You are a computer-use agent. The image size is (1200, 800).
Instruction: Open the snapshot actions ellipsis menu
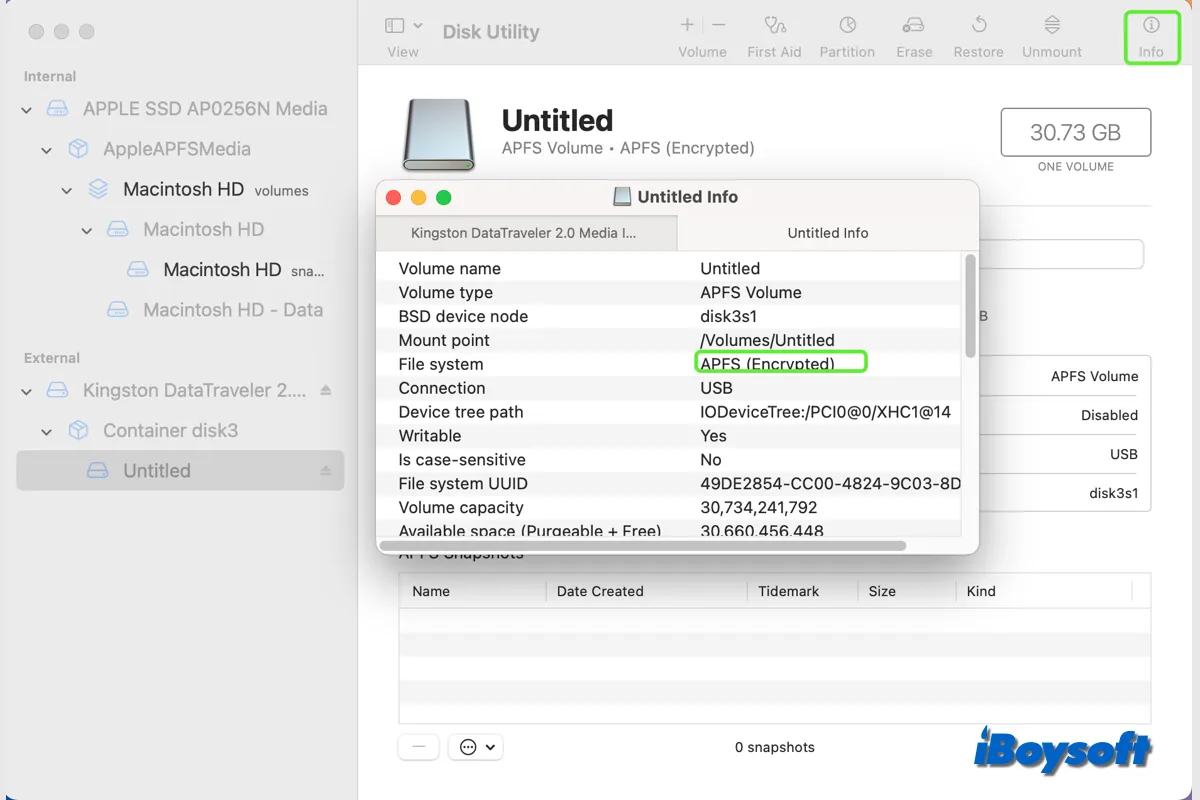click(476, 747)
